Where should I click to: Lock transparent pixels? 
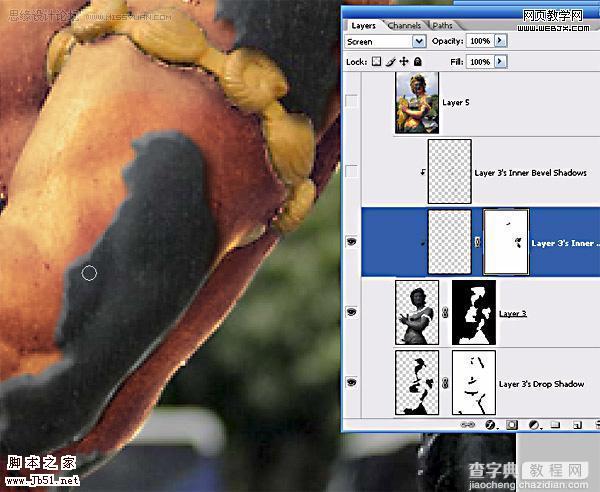coord(377,62)
